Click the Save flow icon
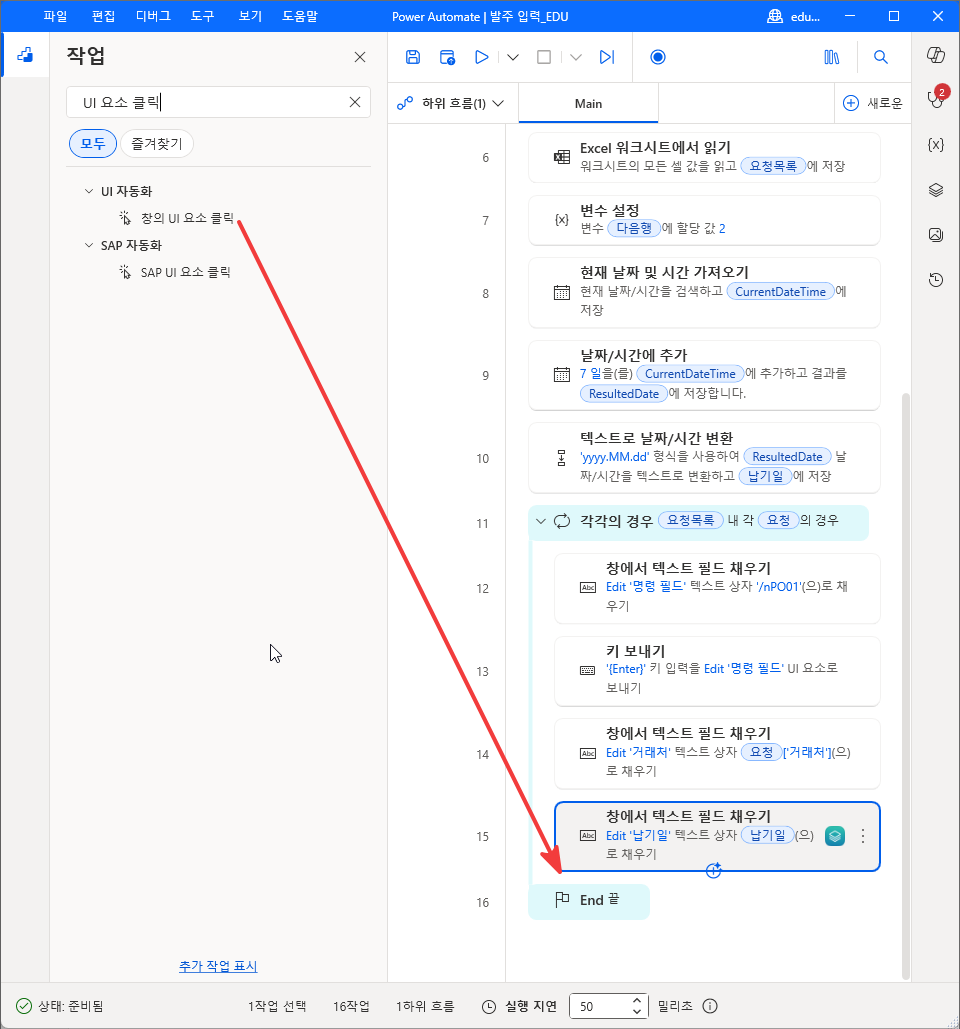This screenshot has height=1029, width=960. [413, 57]
